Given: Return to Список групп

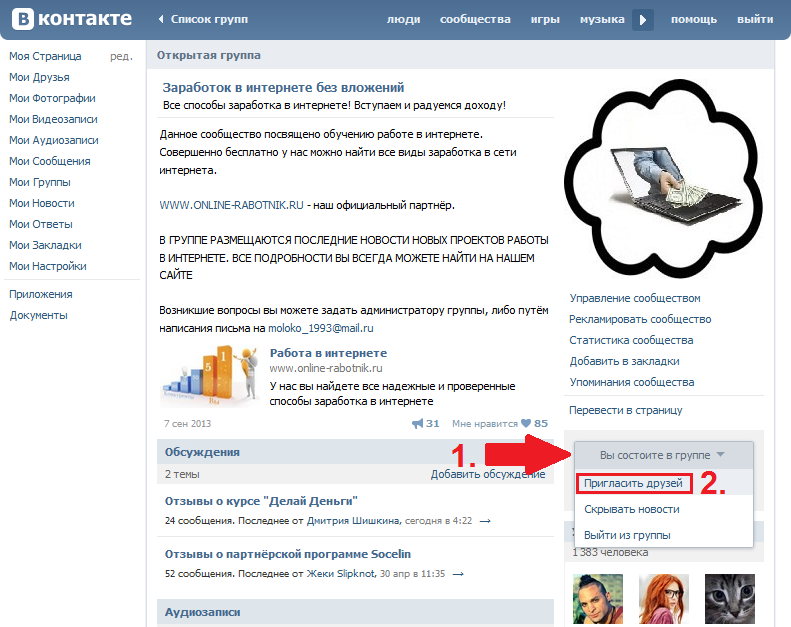Looking at the screenshot, I should tap(209, 19).
